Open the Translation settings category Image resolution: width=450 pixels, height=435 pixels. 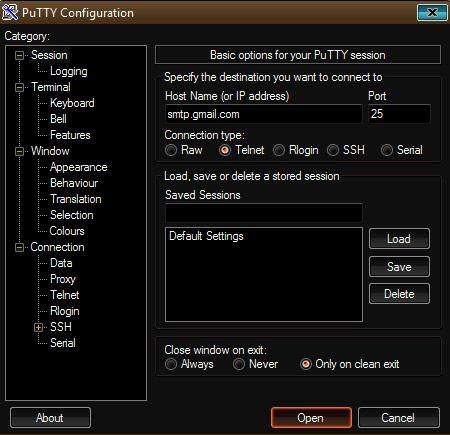pos(76,199)
